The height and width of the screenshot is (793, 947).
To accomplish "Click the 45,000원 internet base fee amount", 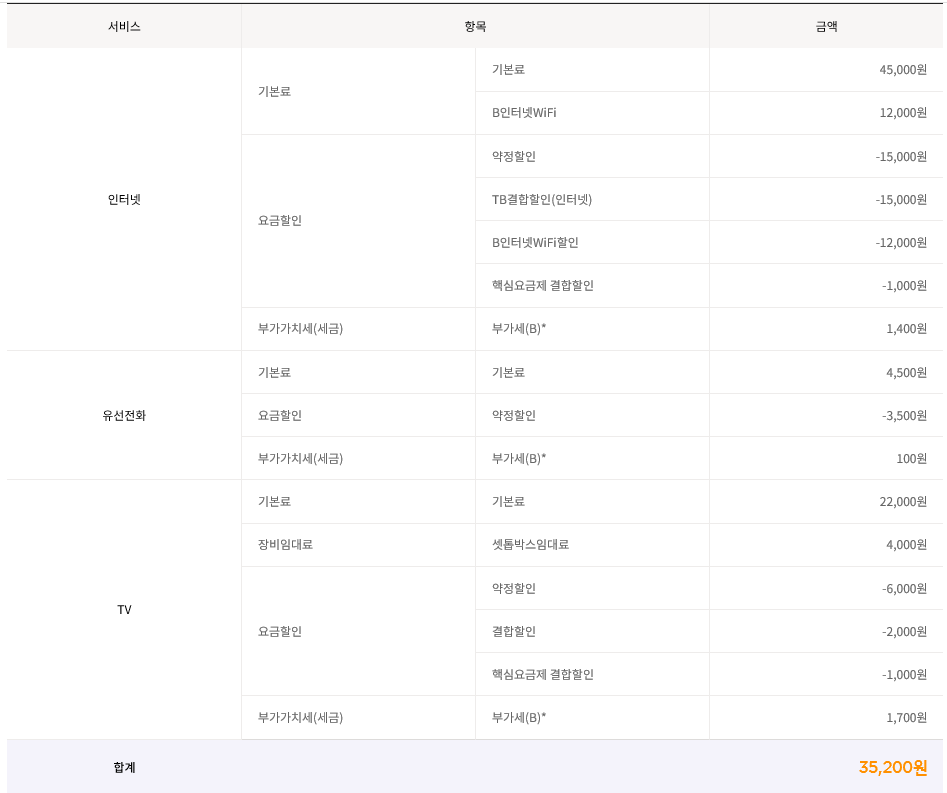I will (x=902, y=70).
